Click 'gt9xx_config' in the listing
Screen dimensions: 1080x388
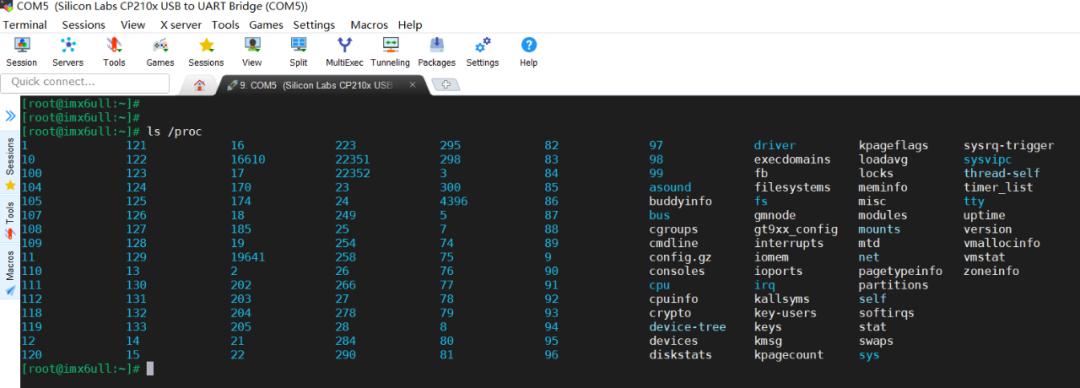796,229
